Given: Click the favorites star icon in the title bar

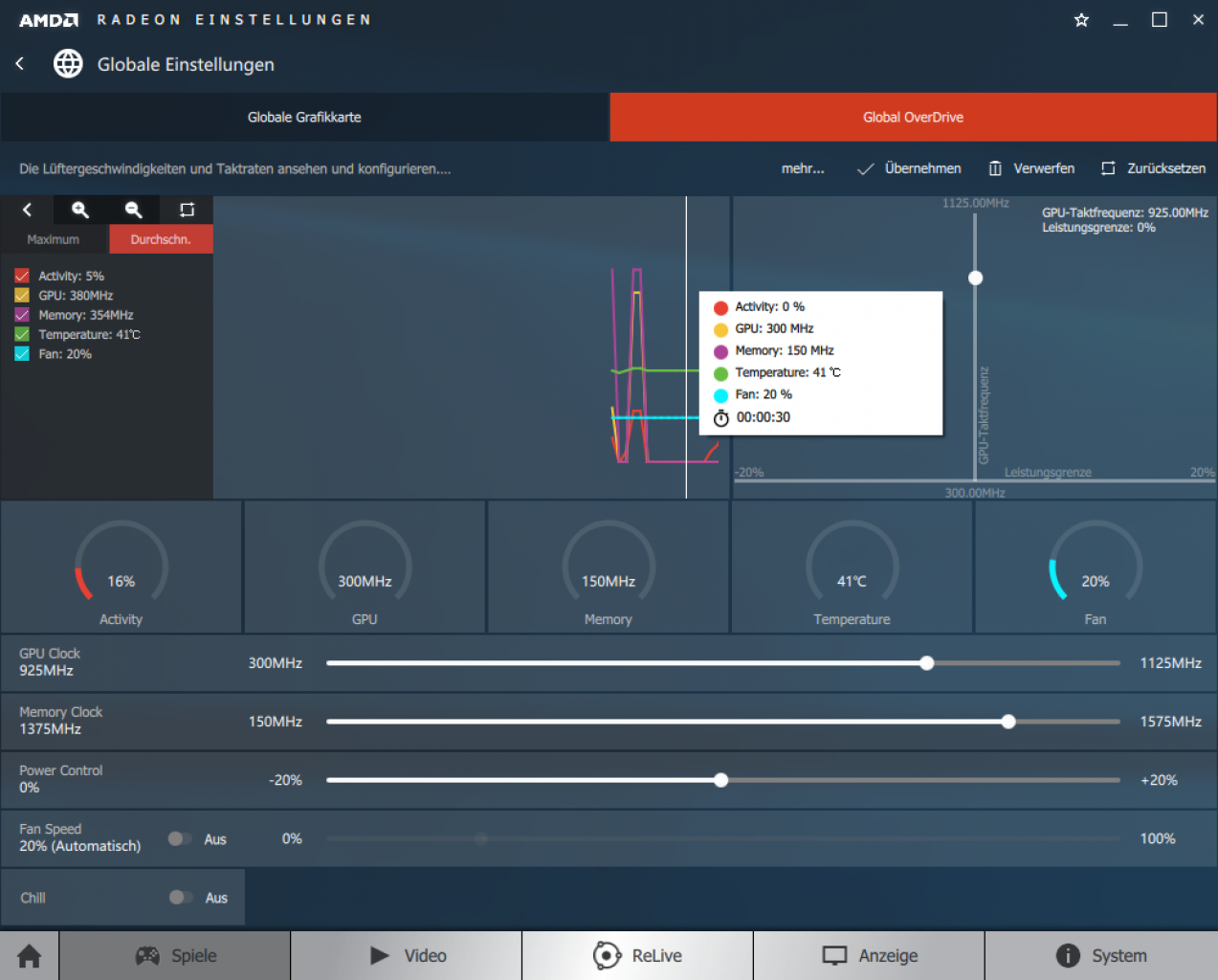Looking at the screenshot, I should pos(1081,19).
